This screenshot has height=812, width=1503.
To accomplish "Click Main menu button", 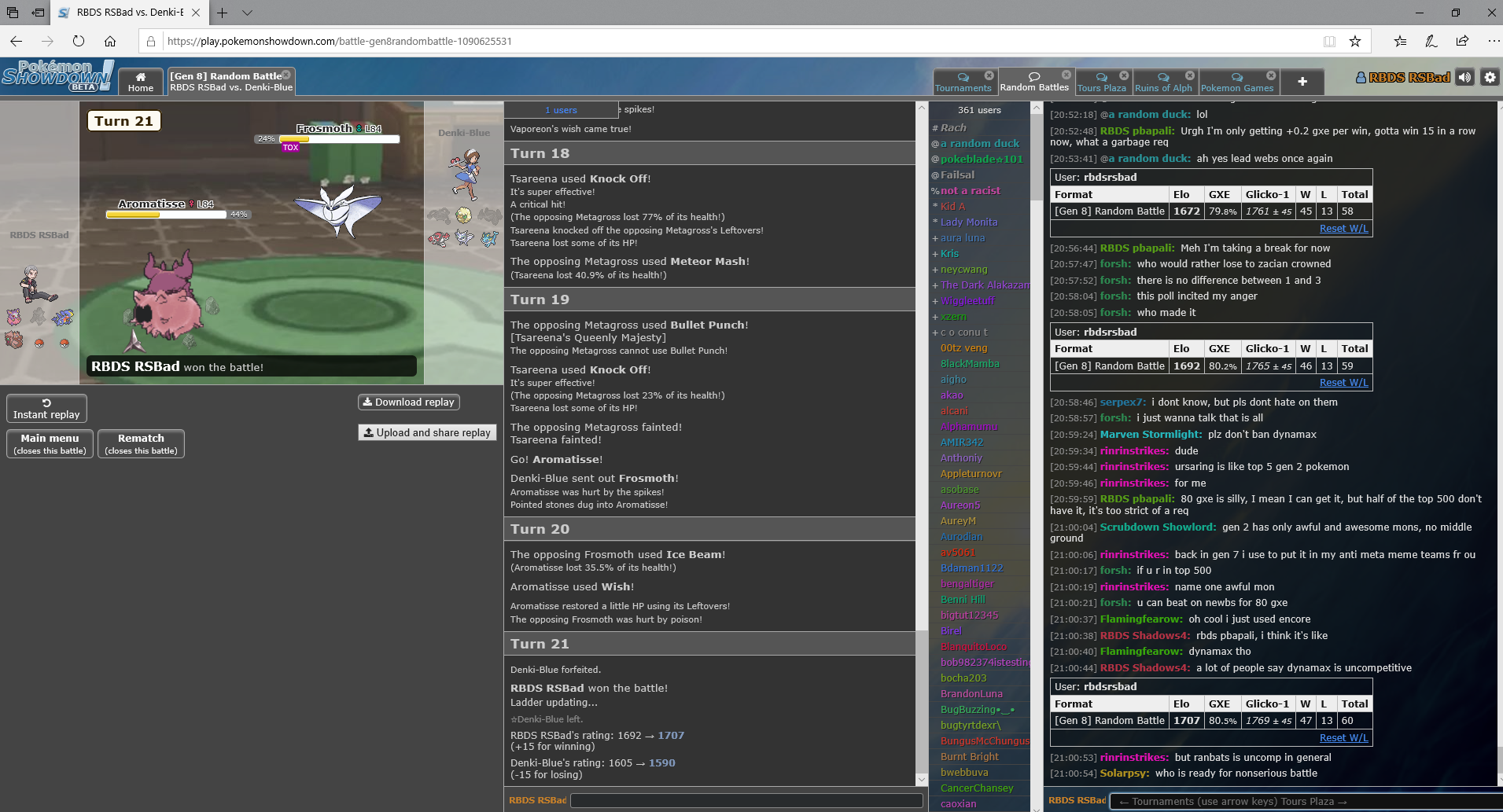I will [50, 443].
